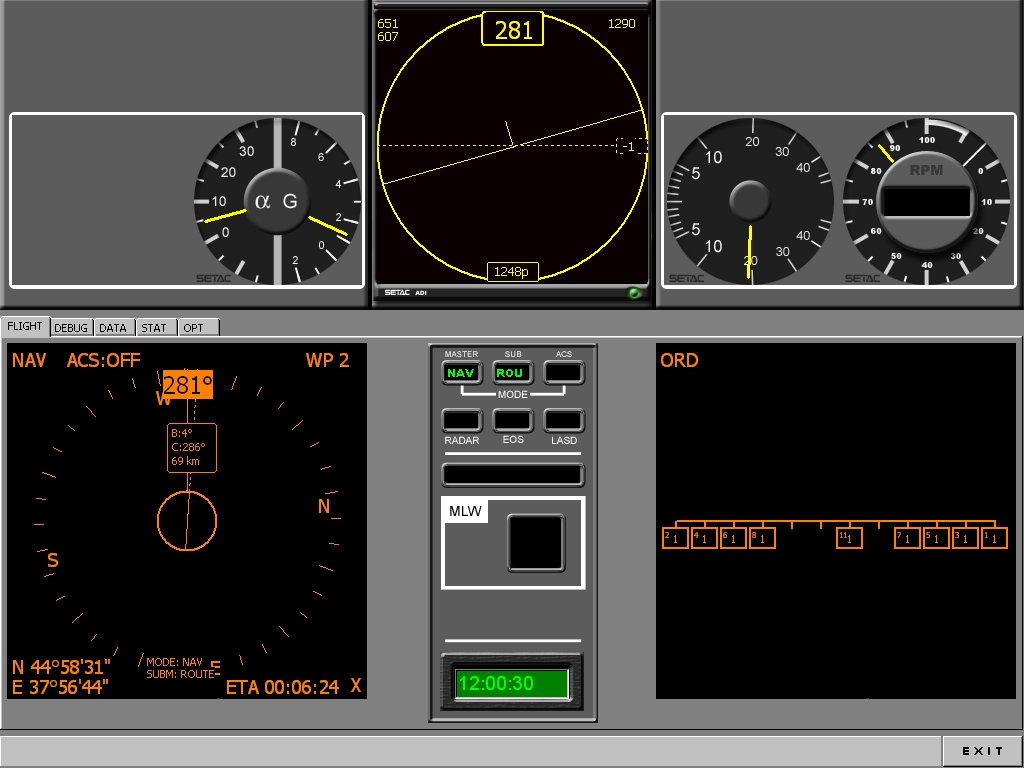This screenshot has width=1024, height=768.
Task: Click the RPM gauge
Action: click(926, 201)
